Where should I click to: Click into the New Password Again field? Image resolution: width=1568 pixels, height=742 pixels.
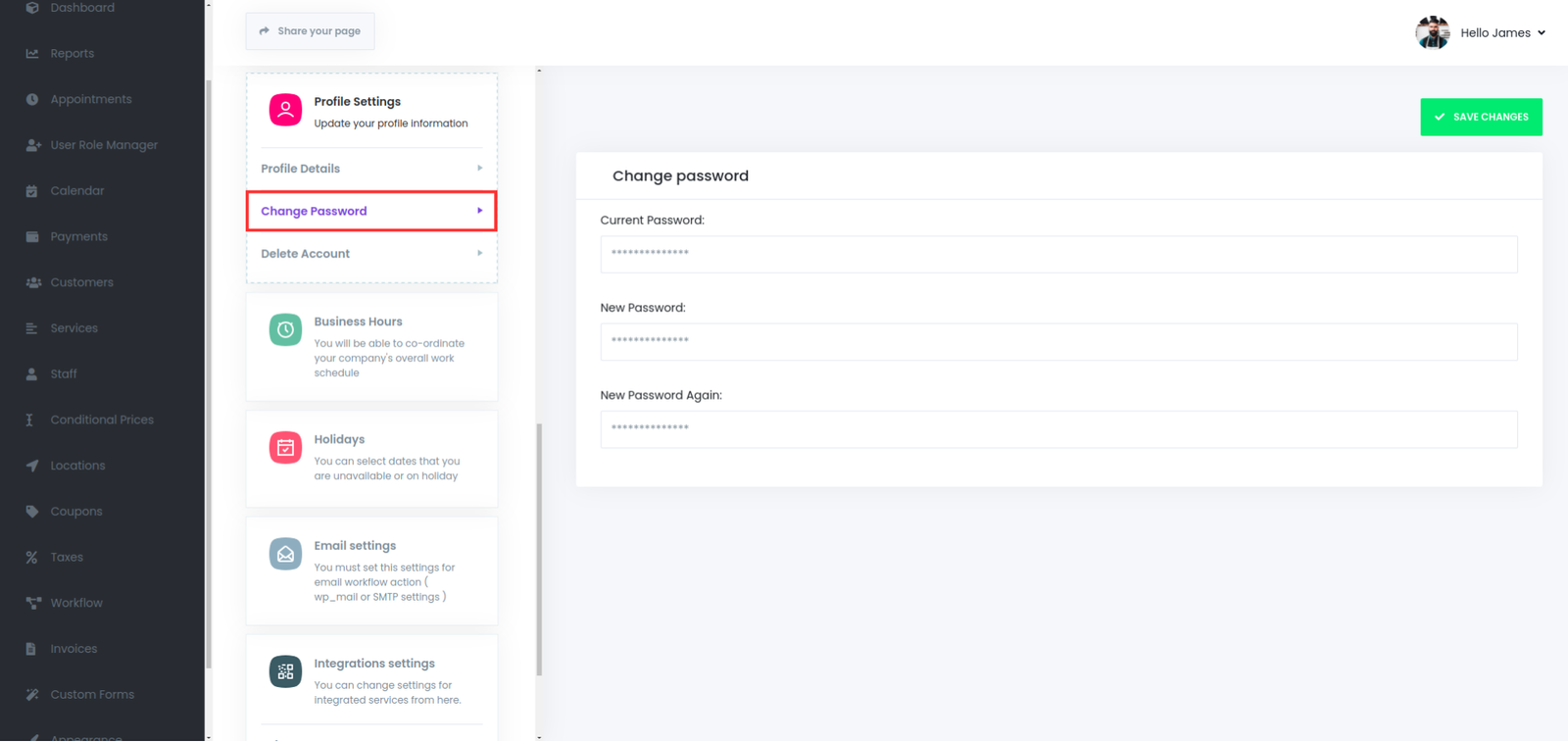[x=1058, y=429]
